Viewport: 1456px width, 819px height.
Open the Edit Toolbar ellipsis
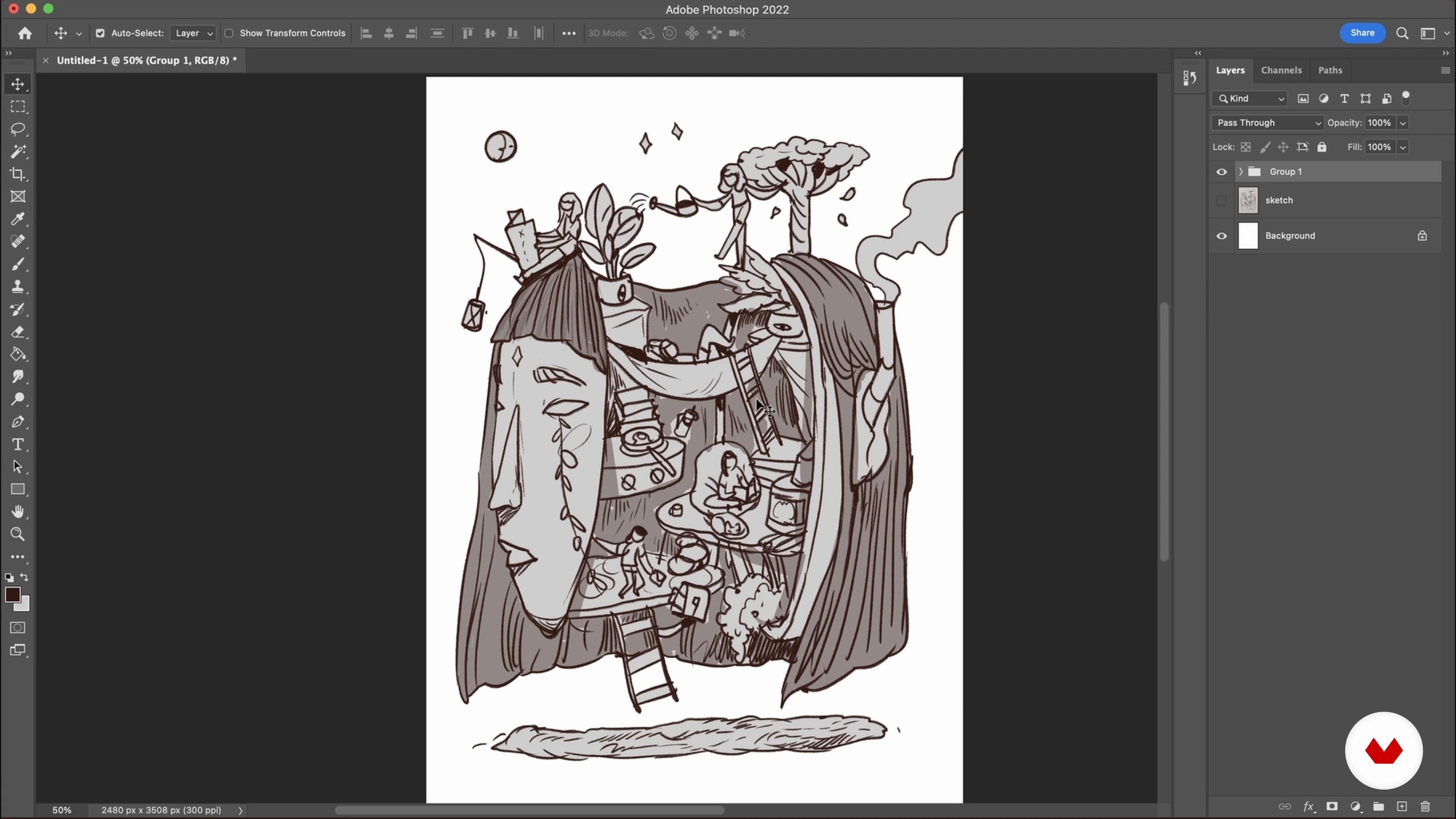tap(17, 557)
